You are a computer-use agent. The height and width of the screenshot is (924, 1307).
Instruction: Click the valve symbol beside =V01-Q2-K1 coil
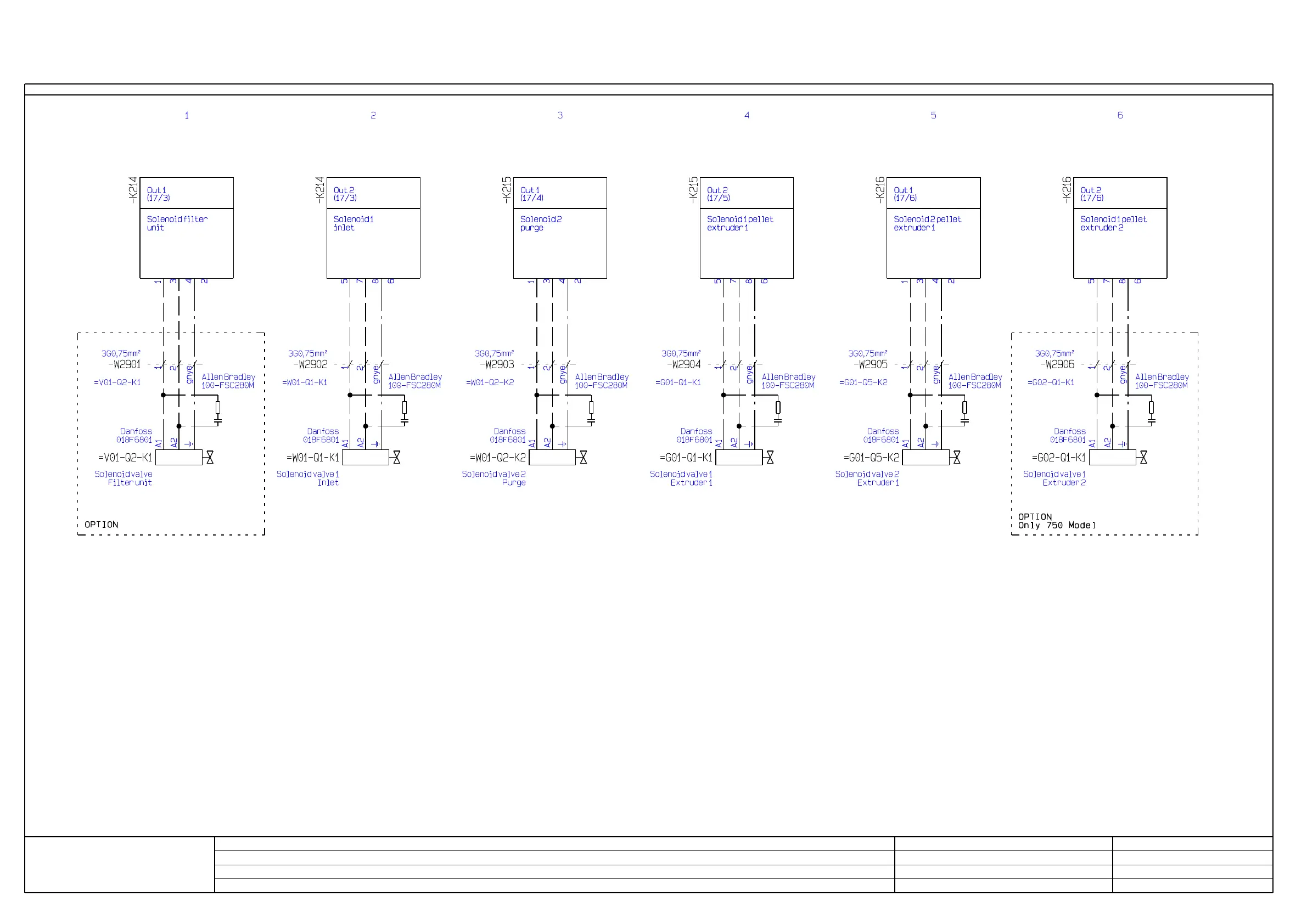point(210,458)
